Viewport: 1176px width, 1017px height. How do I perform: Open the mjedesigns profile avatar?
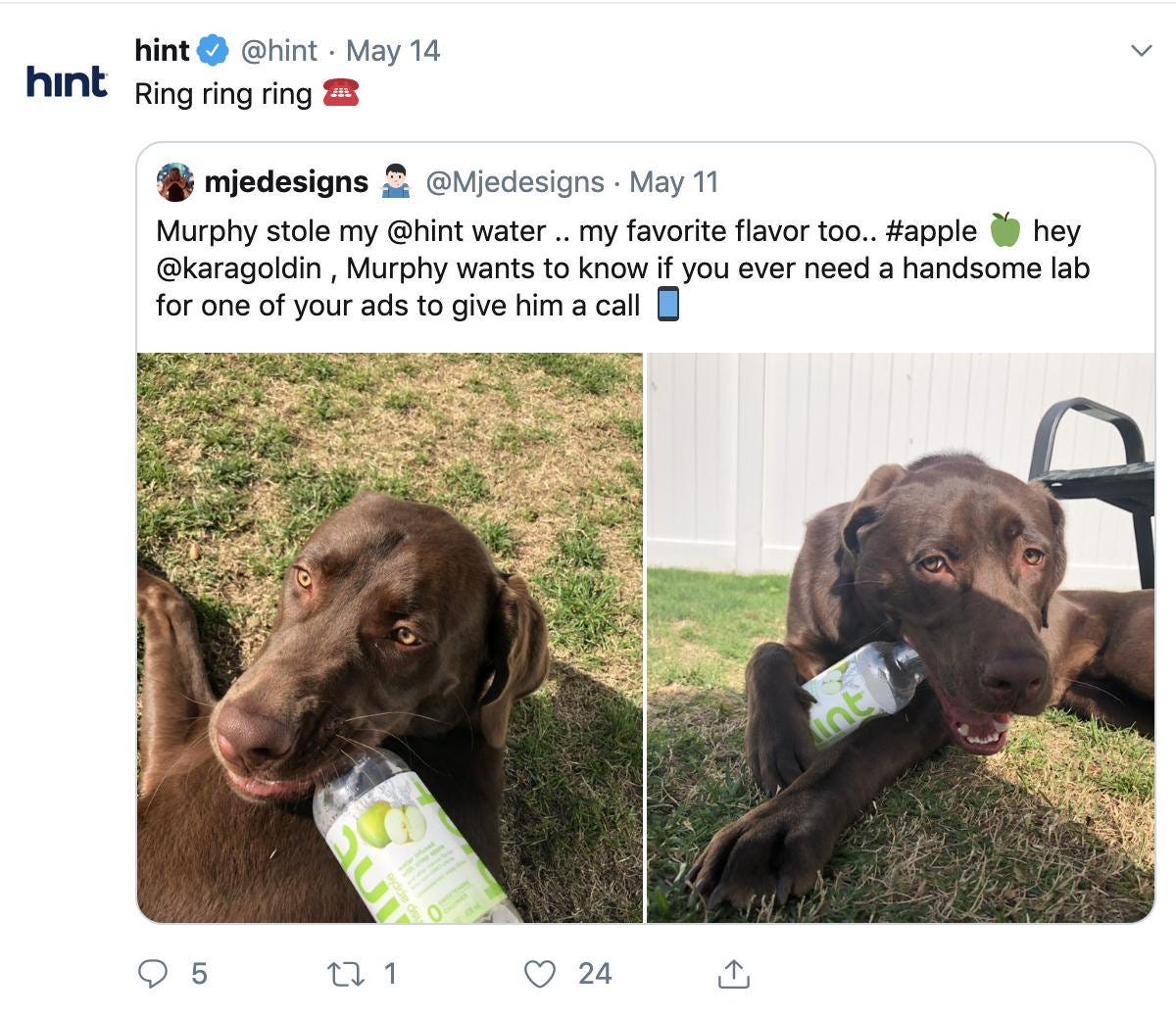pos(175,182)
